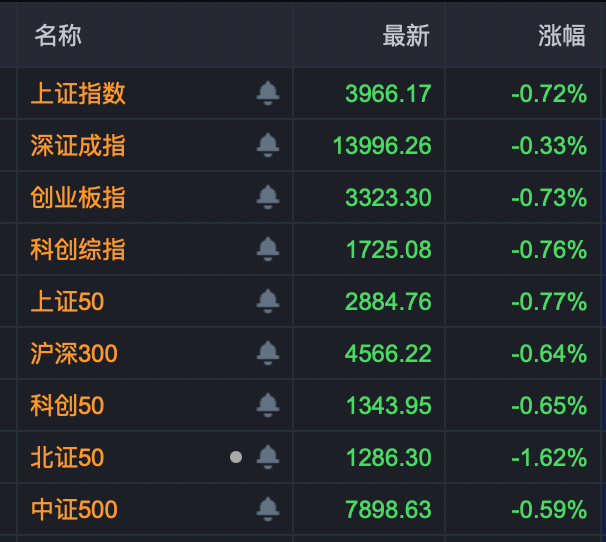This screenshot has height=542, width=606.
Task: Click the reminder bell for 科创50
Action: pyautogui.click(x=267, y=406)
